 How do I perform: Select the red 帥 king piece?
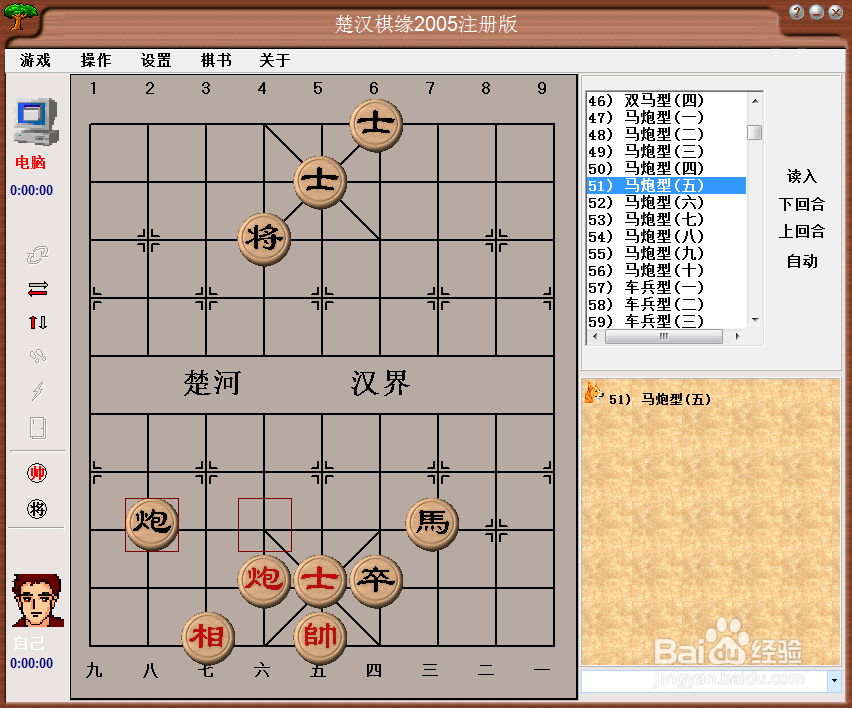click(321, 638)
